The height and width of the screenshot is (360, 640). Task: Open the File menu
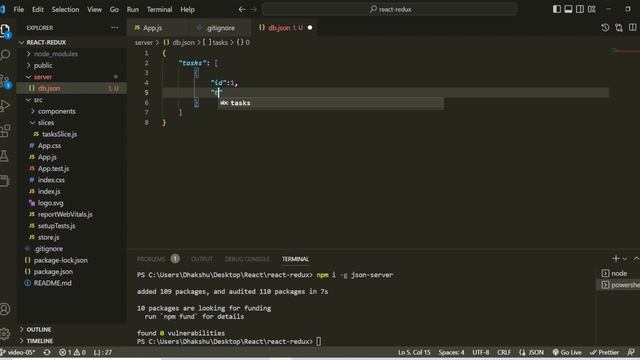pyautogui.click(x=18, y=9)
